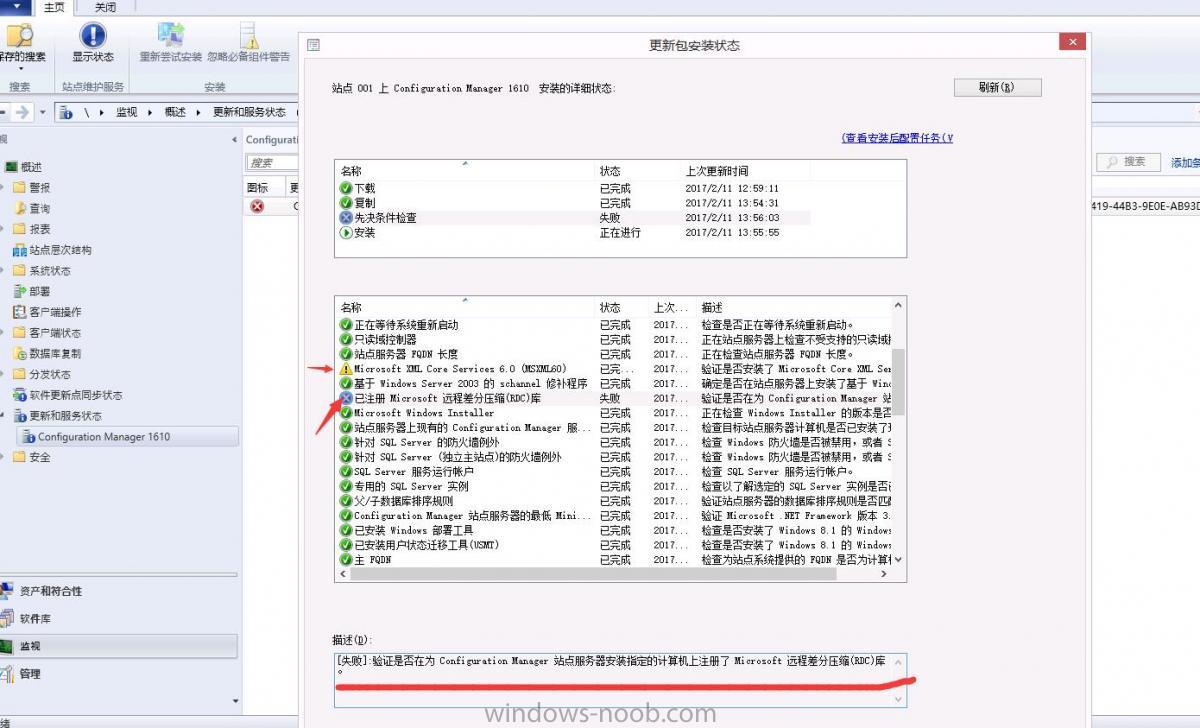Click the 软件更新点同步状态 tree icon

20,395
